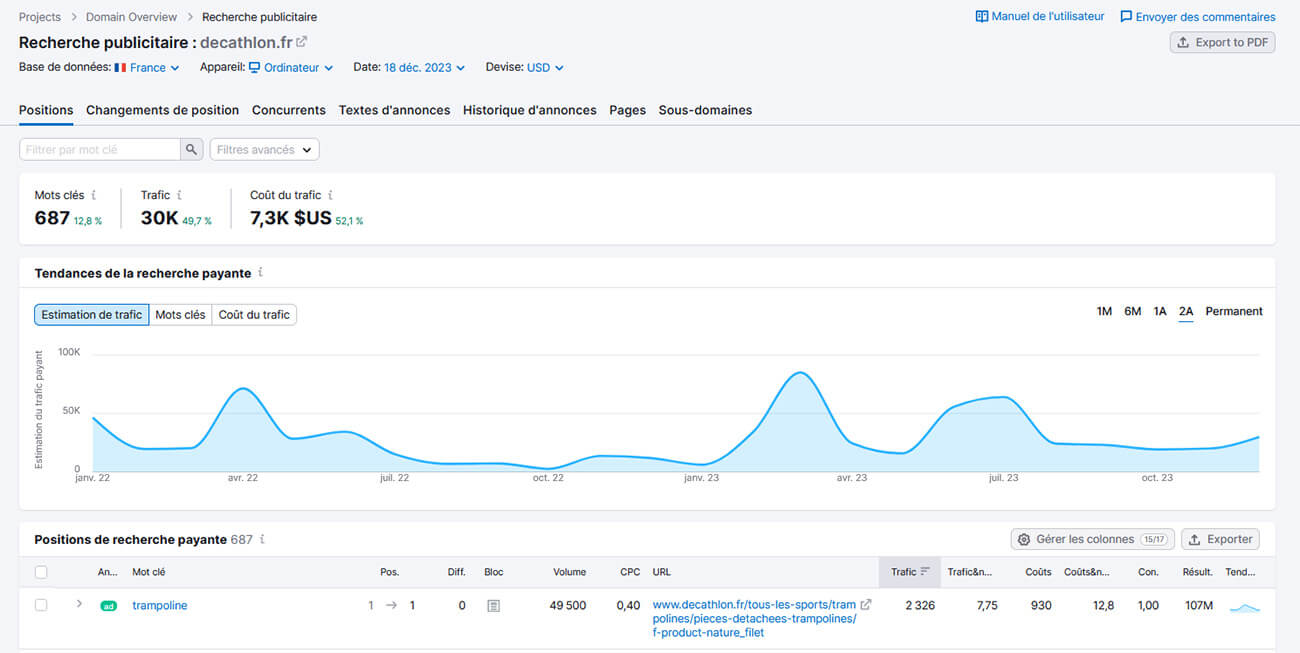
Task: Set chart range to 1M
Action: click(1104, 311)
